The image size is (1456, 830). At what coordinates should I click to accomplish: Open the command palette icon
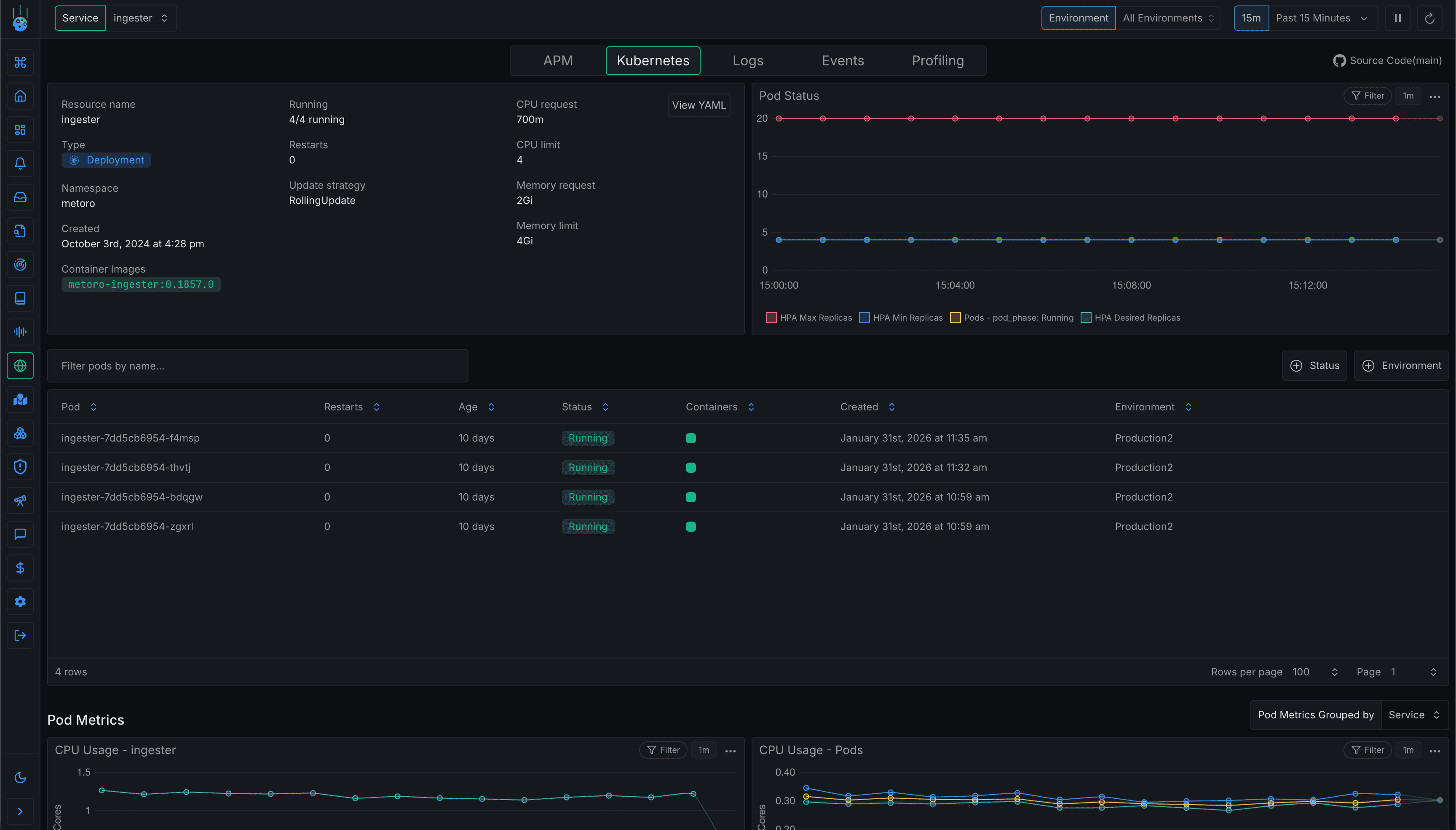[20, 63]
